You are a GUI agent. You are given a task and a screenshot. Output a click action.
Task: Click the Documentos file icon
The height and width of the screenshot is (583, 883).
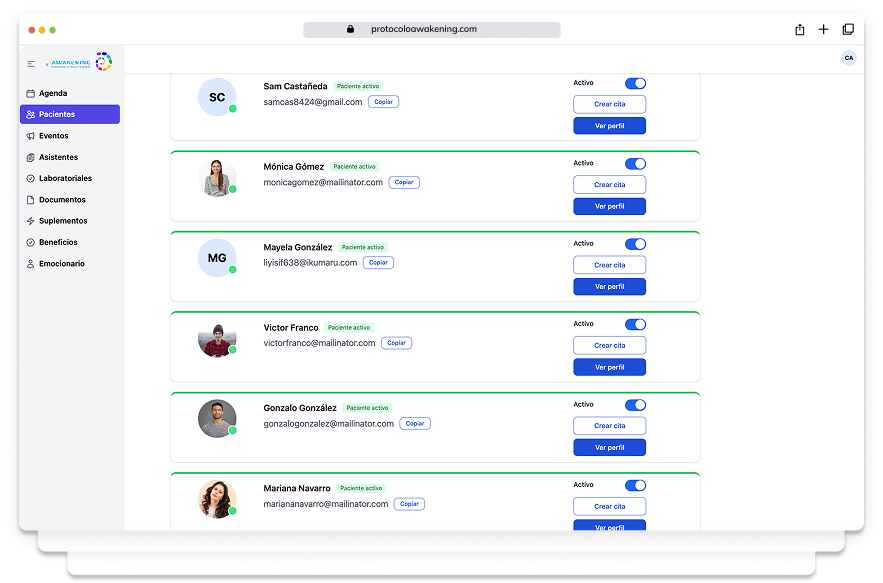(x=31, y=200)
